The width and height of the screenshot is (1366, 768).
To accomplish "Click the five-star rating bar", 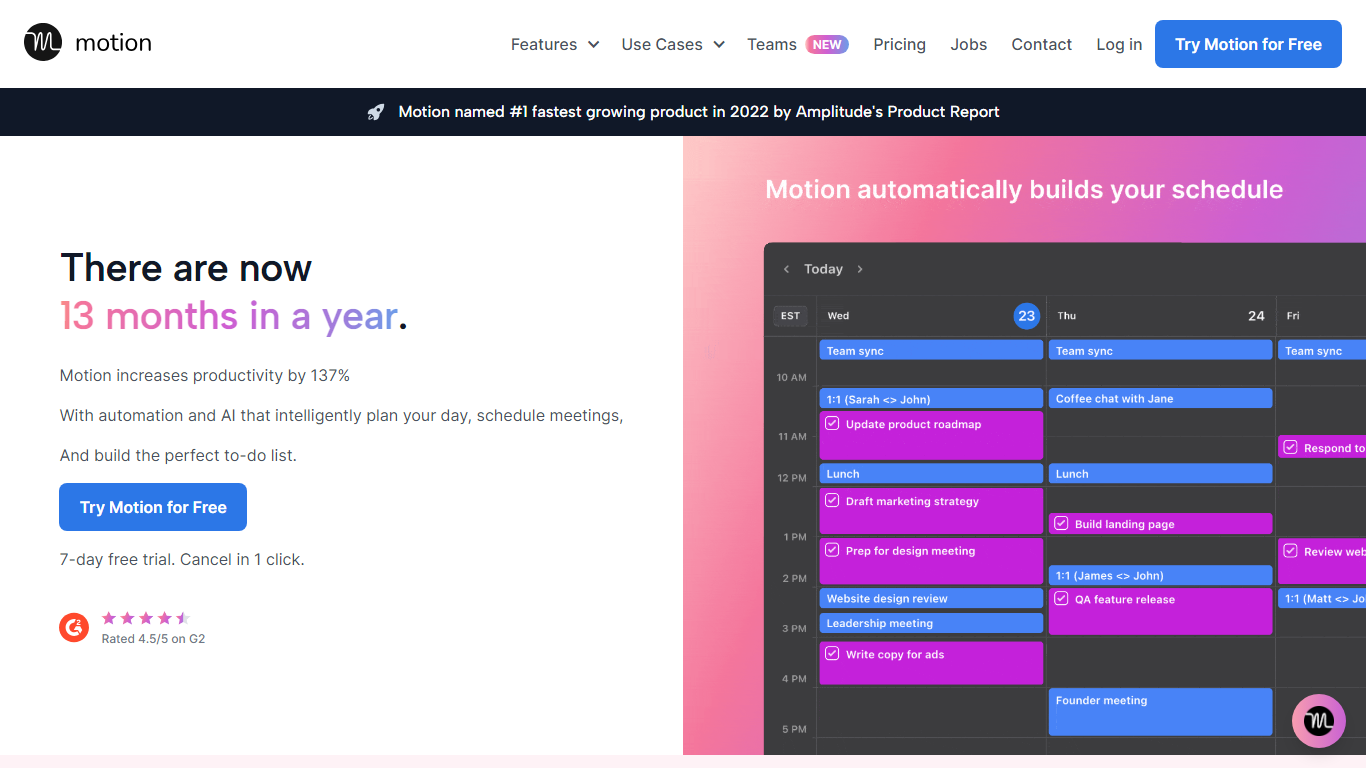I will click(x=145, y=618).
